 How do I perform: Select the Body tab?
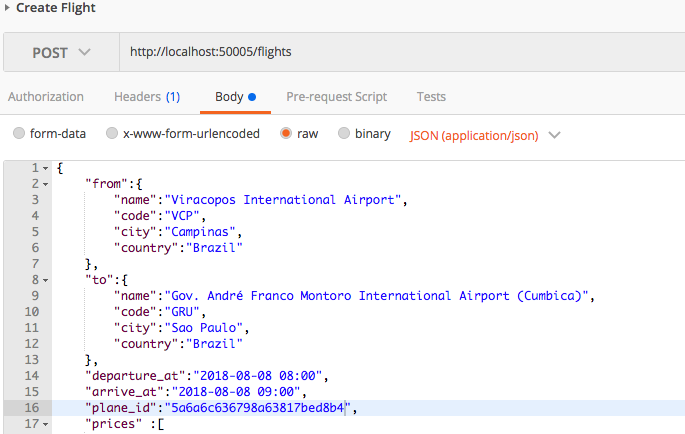[235, 97]
